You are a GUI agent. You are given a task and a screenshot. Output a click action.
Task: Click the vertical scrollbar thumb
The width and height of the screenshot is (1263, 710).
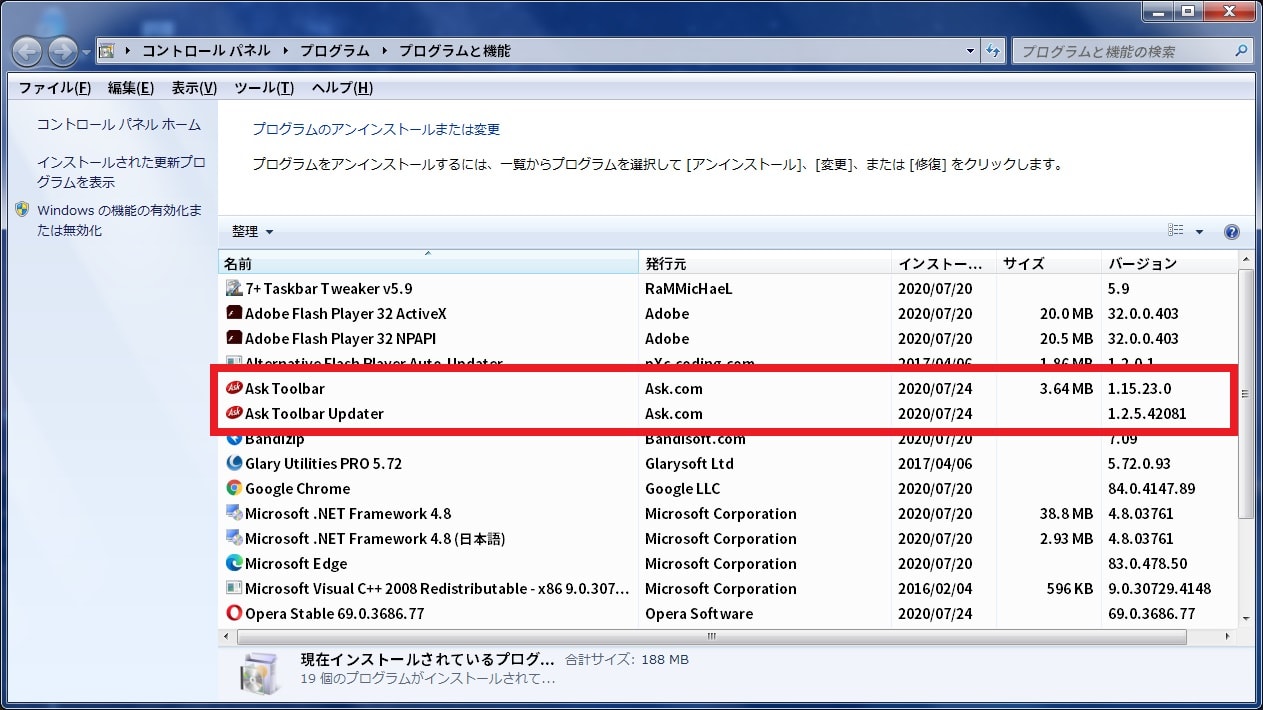click(x=1245, y=394)
